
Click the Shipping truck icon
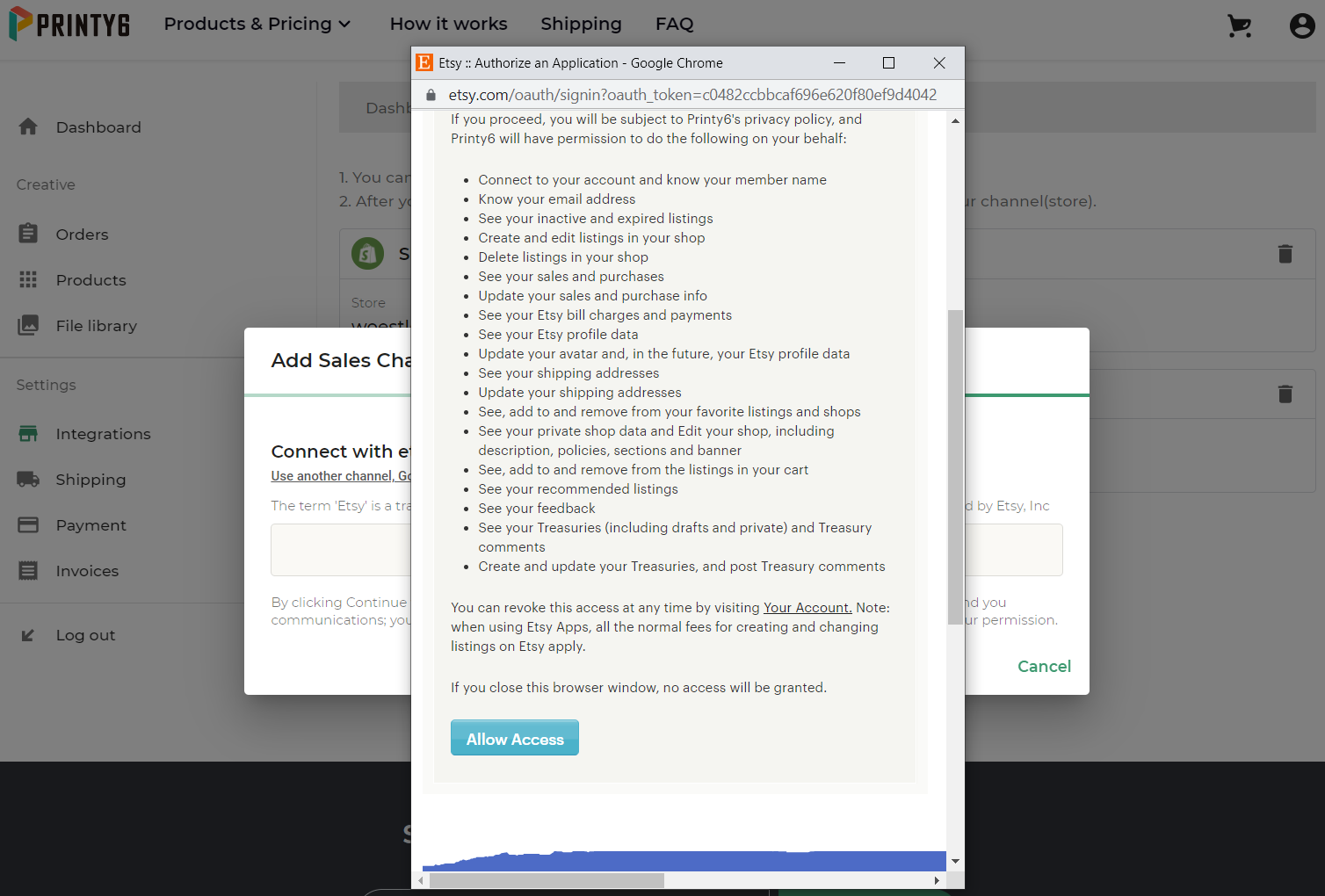[28, 480]
